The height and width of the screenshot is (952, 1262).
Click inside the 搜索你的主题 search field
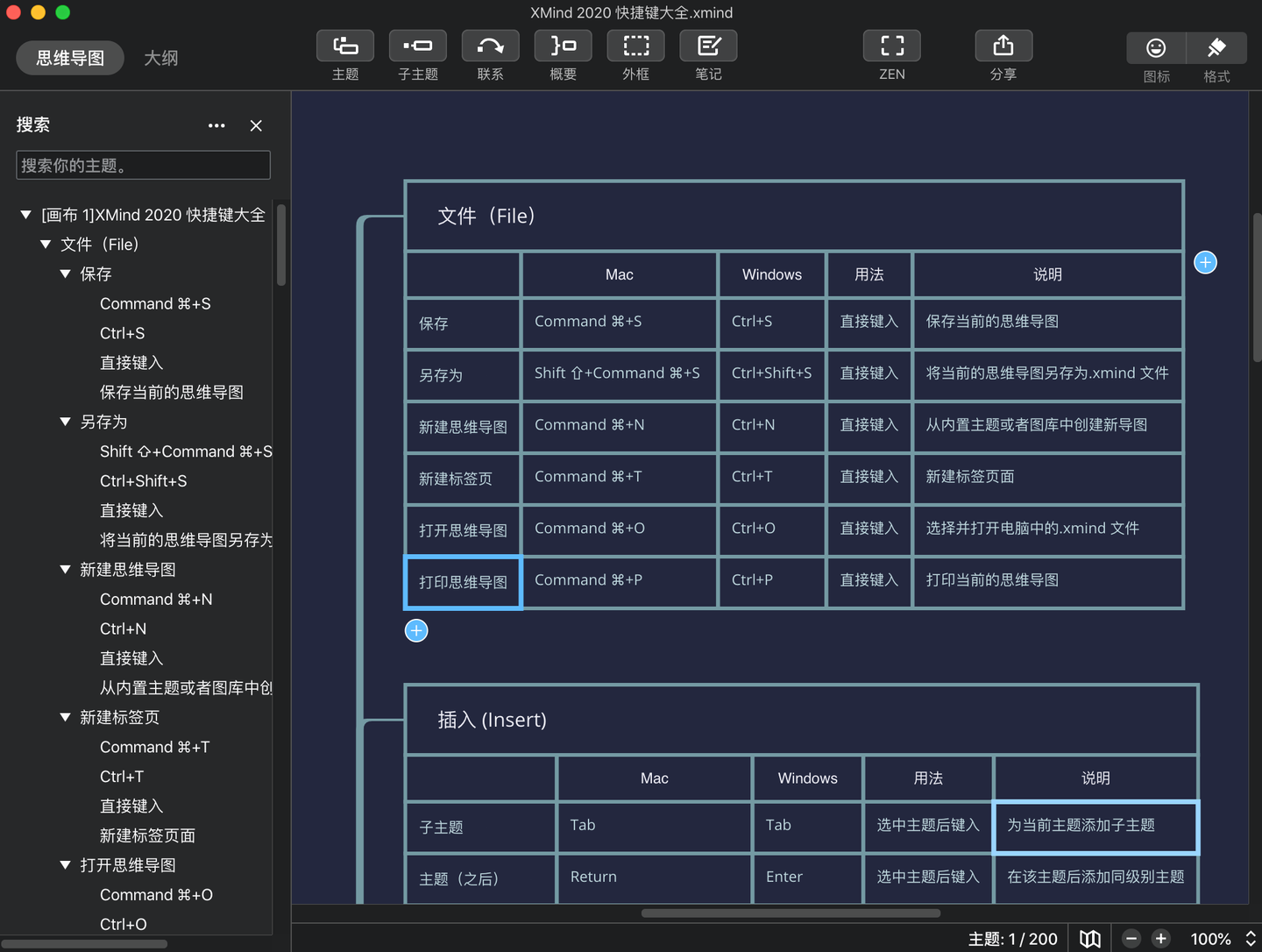coord(143,165)
